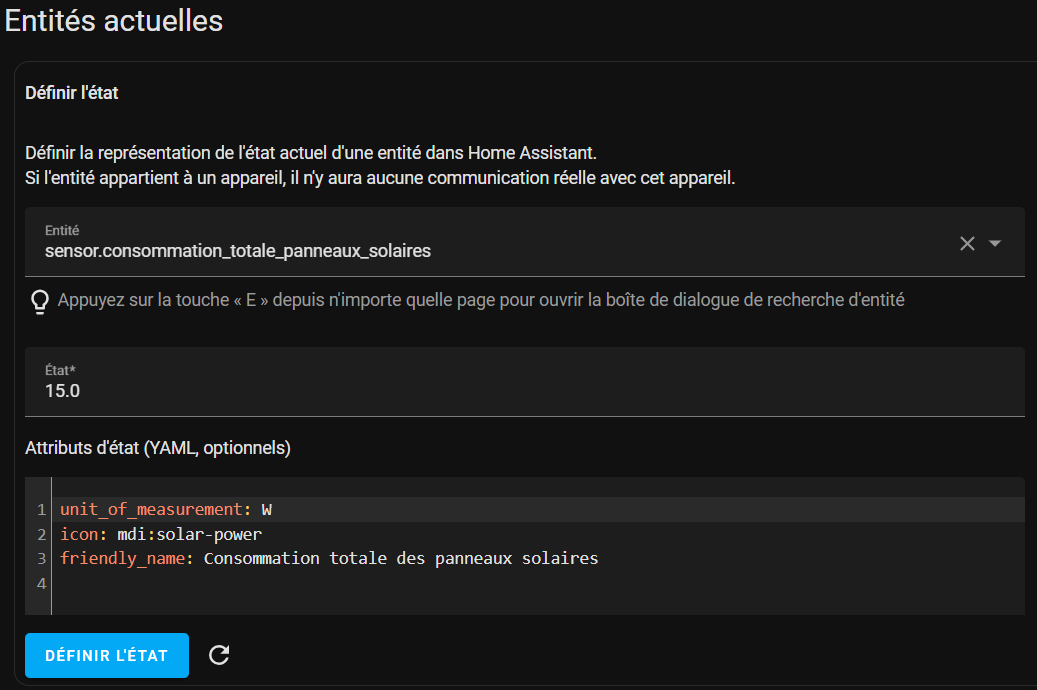1037x690 pixels.
Task: Click line number 1 in the editor gutter
Action: pyautogui.click(x=41, y=509)
